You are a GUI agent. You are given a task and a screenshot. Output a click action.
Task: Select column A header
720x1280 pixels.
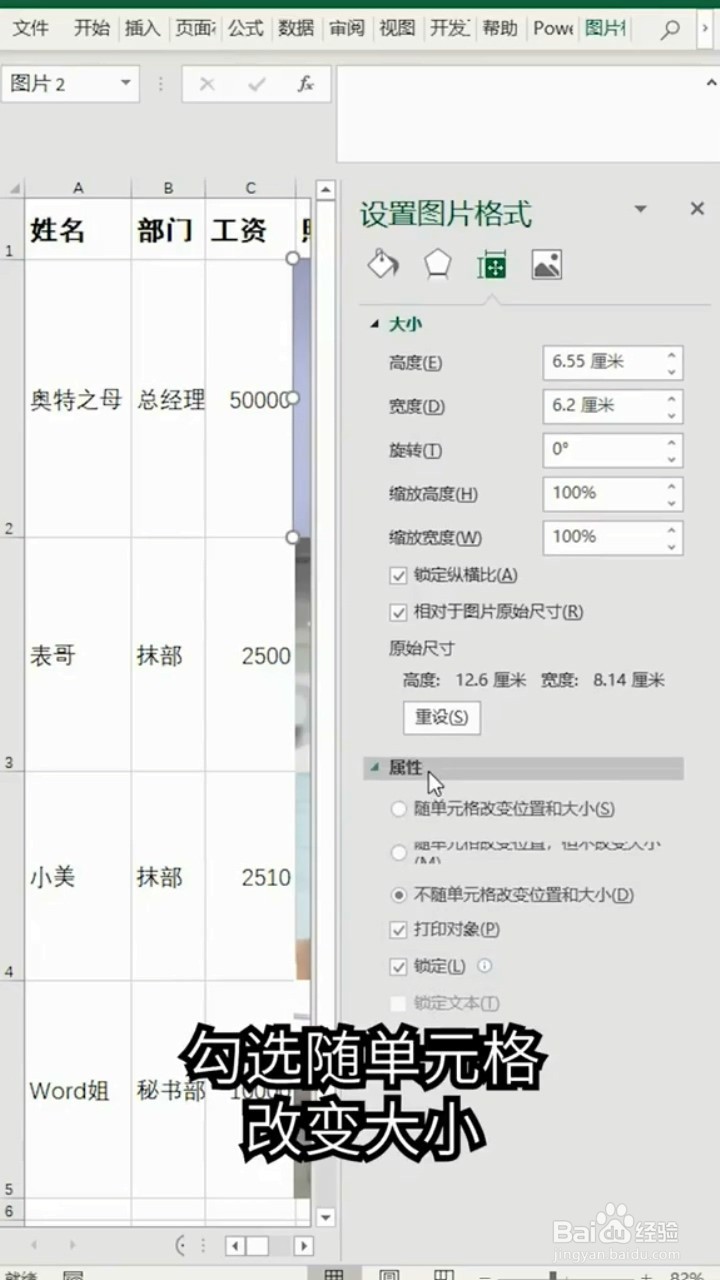point(78,188)
